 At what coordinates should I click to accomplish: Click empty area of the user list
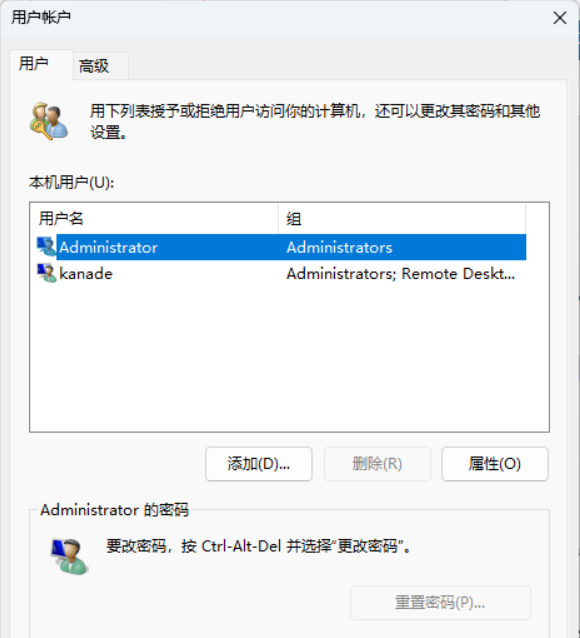click(289, 358)
